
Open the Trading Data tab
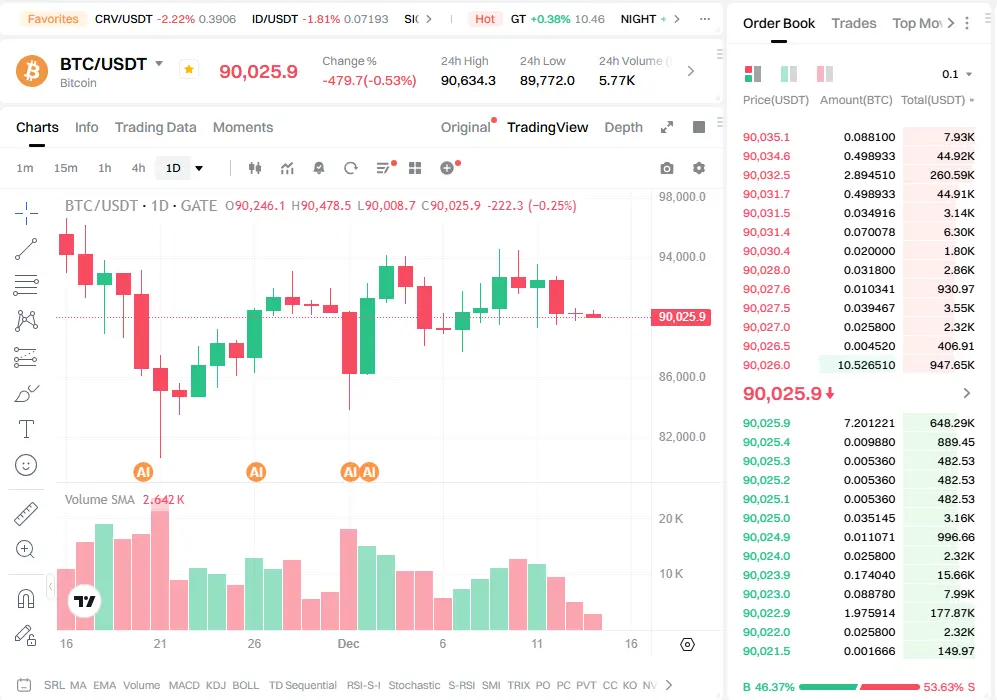pos(155,127)
